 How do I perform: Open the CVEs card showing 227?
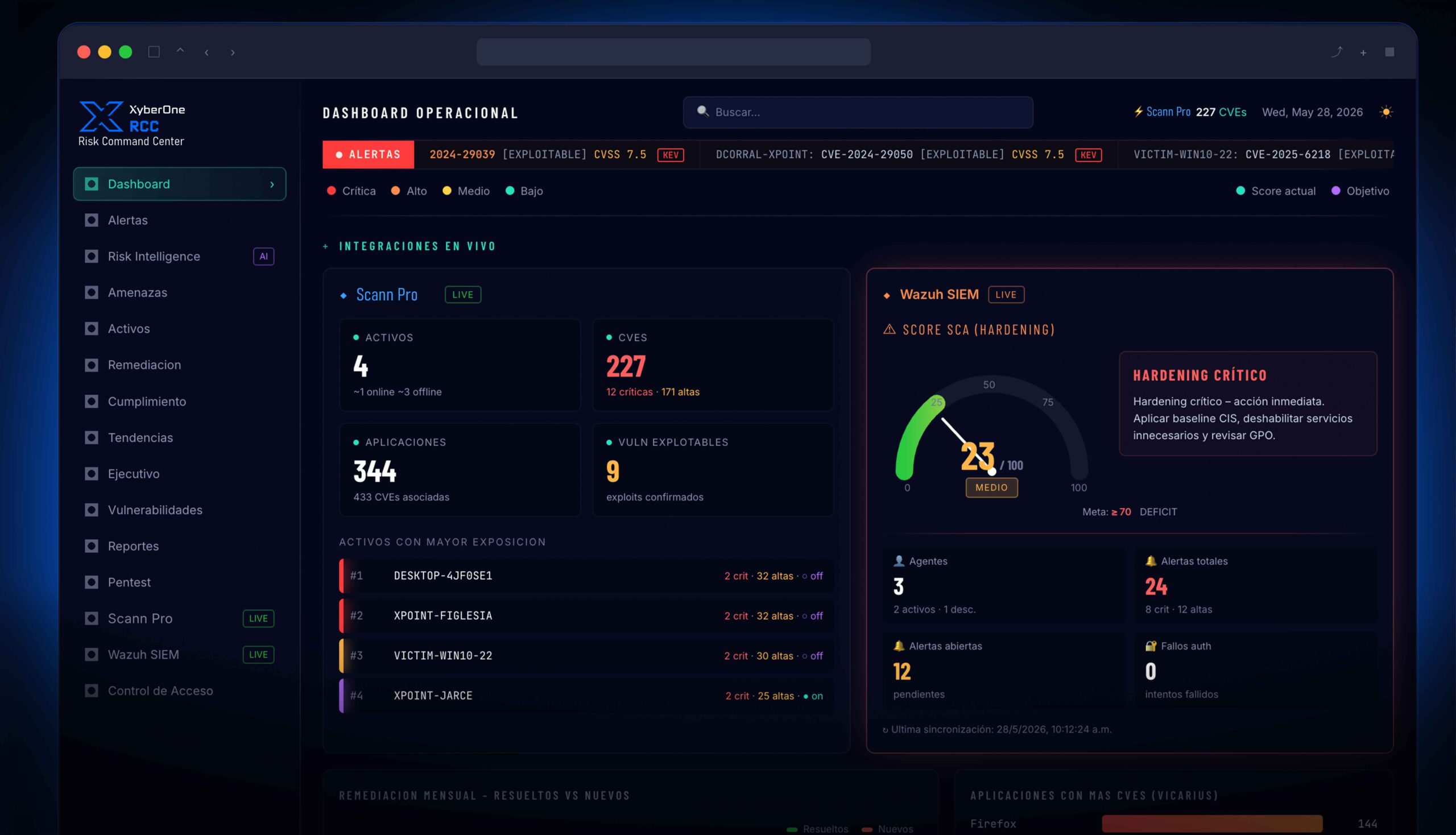713,365
